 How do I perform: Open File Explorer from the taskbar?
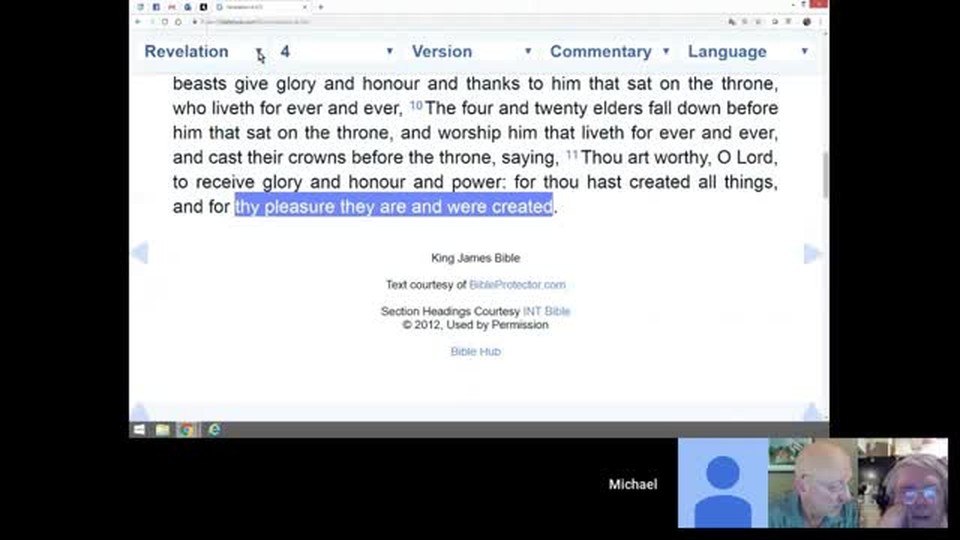coord(162,430)
